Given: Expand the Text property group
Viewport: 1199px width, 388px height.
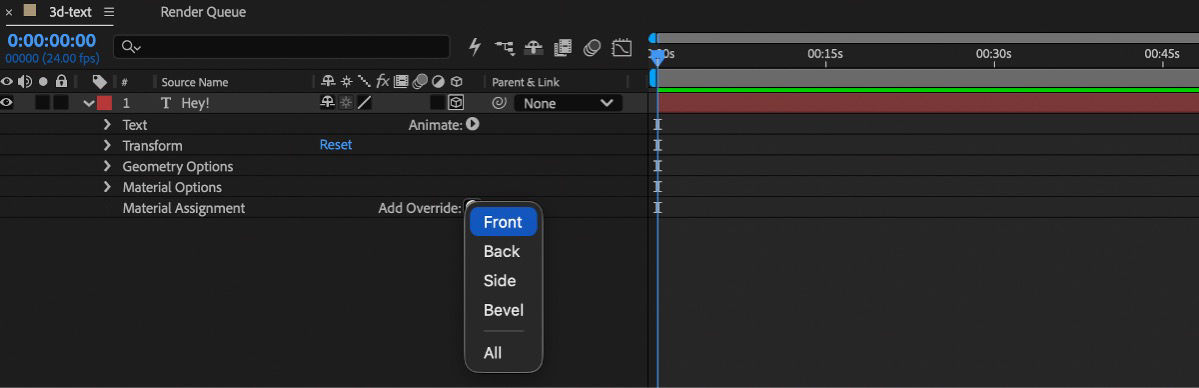Looking at the screenshot, I should (x=107, y=124).
